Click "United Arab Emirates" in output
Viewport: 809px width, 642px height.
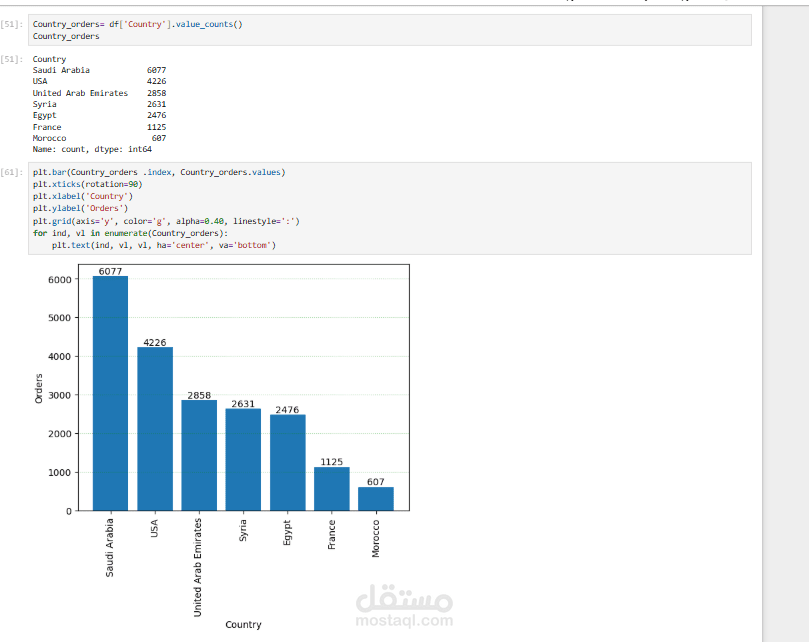click(80, 93)
